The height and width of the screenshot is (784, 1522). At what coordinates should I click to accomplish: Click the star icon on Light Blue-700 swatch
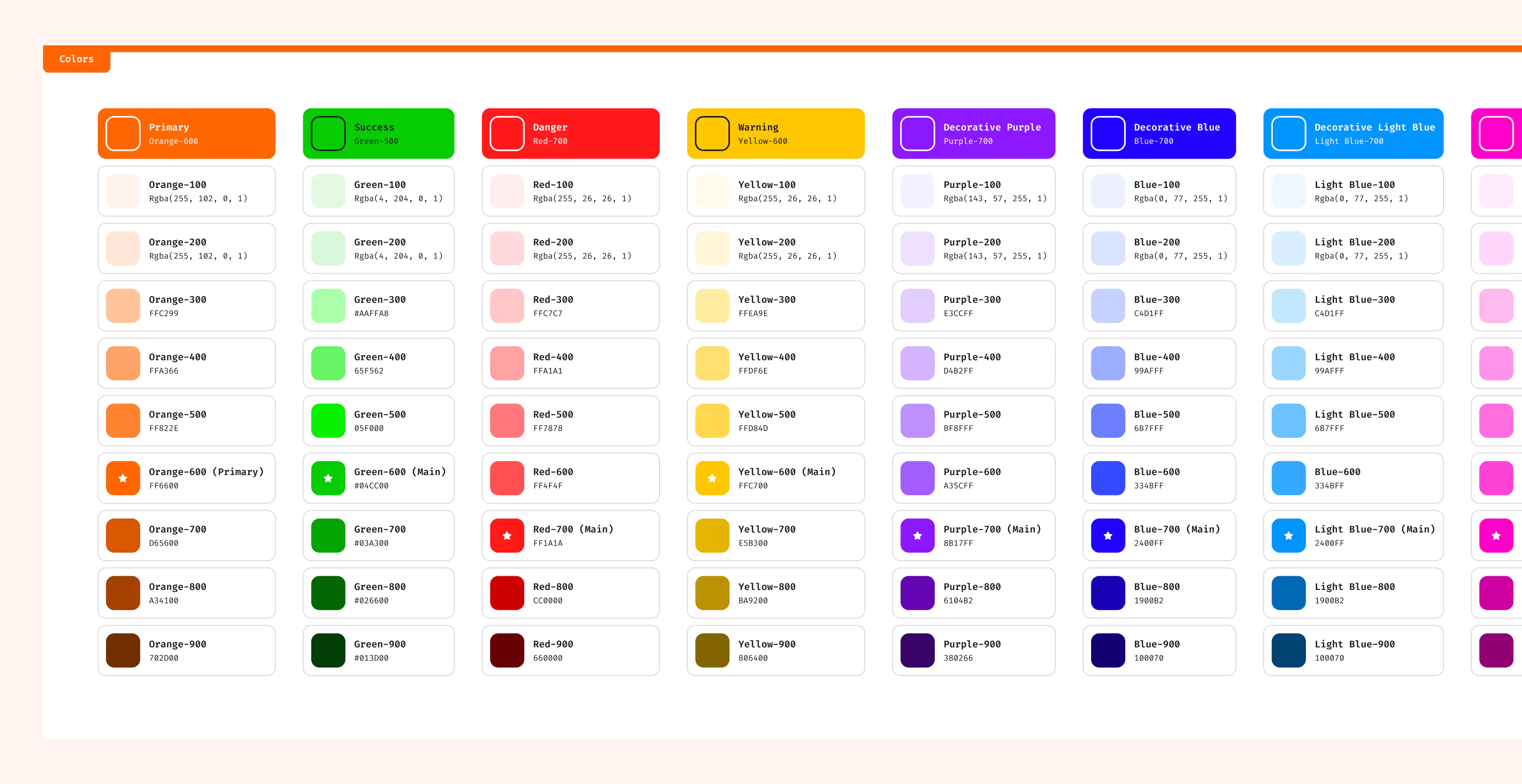point(1288,535)
